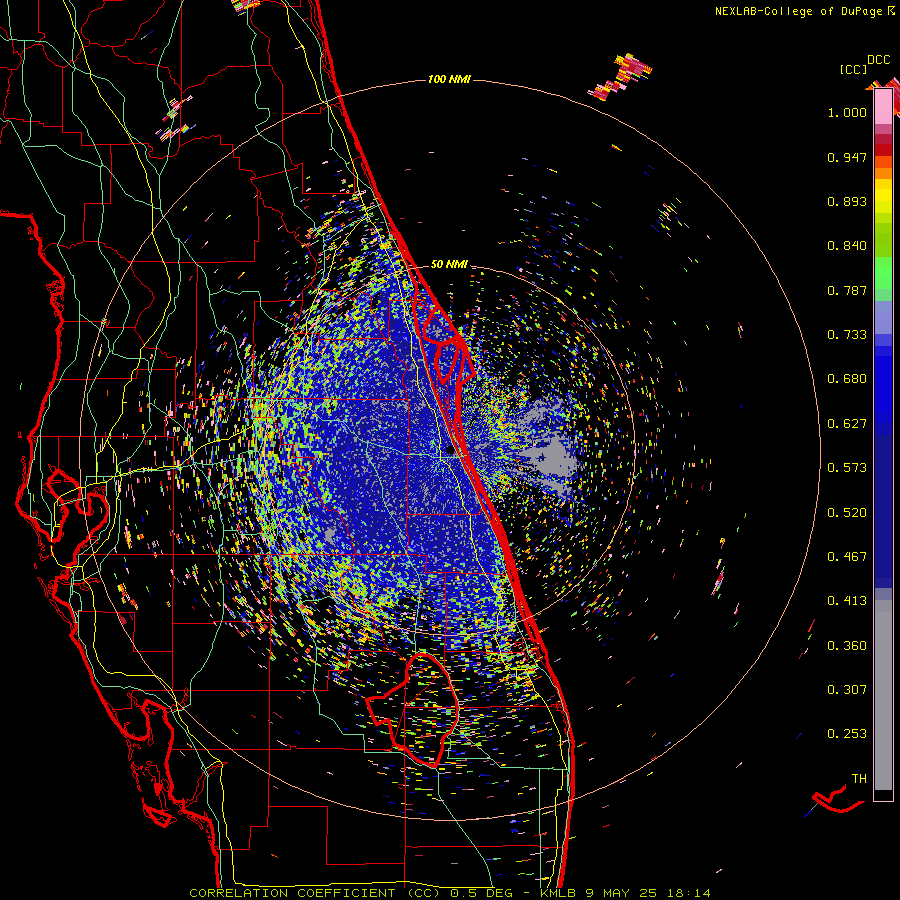This screenshot has width=900, height=900.
Task: Click the 9 MAY 25 18:14 timestamp
Action: point(648,893)
